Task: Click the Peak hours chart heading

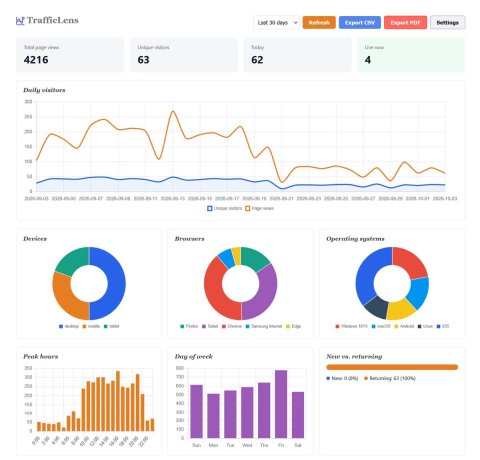Action: (x=41, y=356)
